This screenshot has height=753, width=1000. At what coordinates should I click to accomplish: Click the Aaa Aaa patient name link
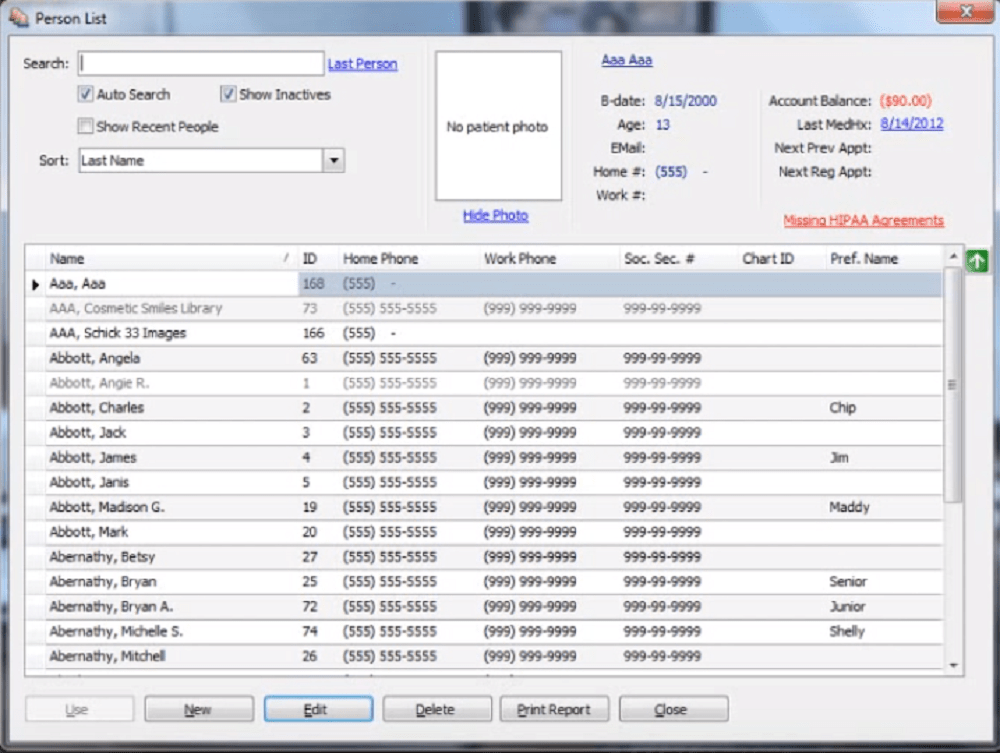tap(625, 60)
